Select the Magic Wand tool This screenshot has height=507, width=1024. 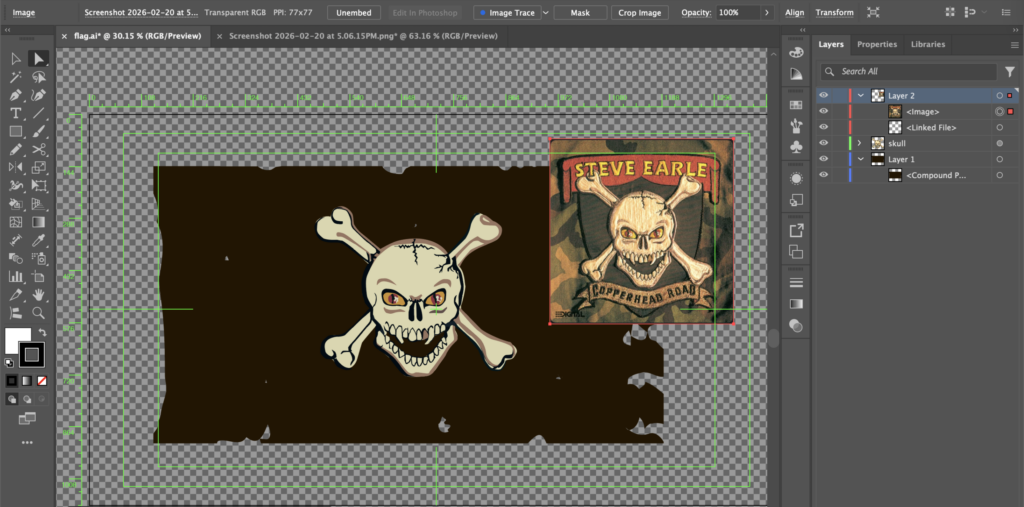pos(16,77)
